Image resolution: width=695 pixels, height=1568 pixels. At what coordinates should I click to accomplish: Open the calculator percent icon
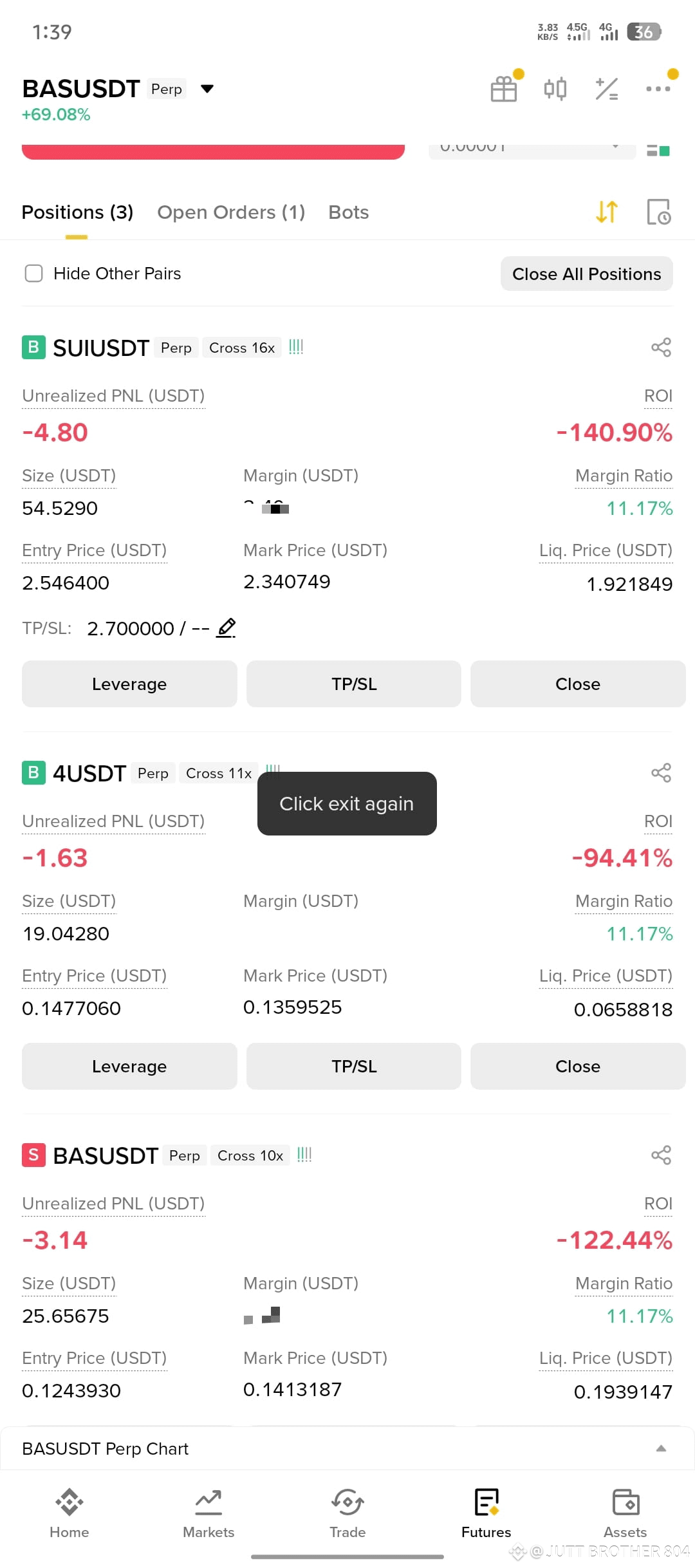pyautogui.click(x=607, y=89)
